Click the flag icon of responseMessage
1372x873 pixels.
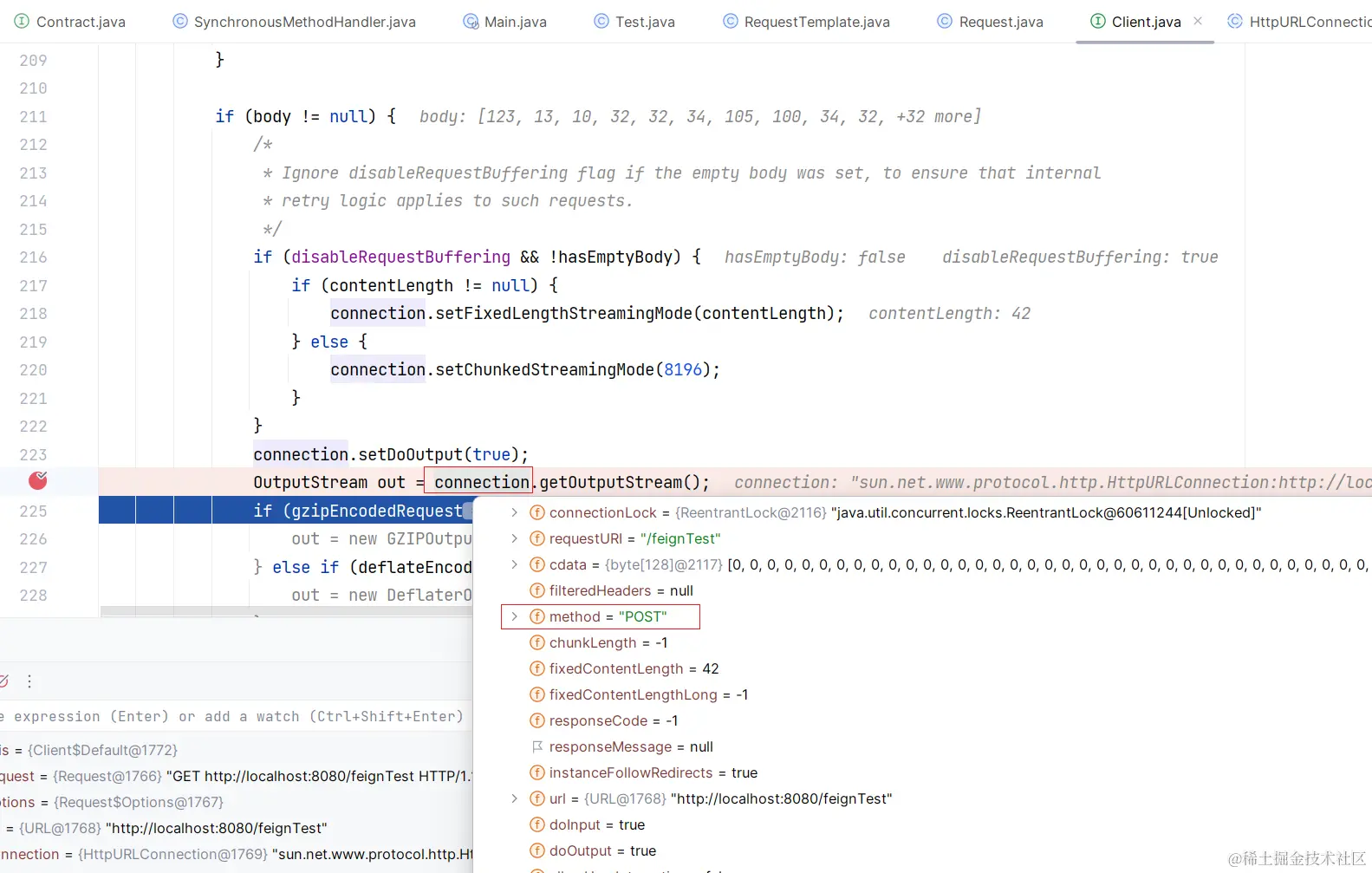537,746
